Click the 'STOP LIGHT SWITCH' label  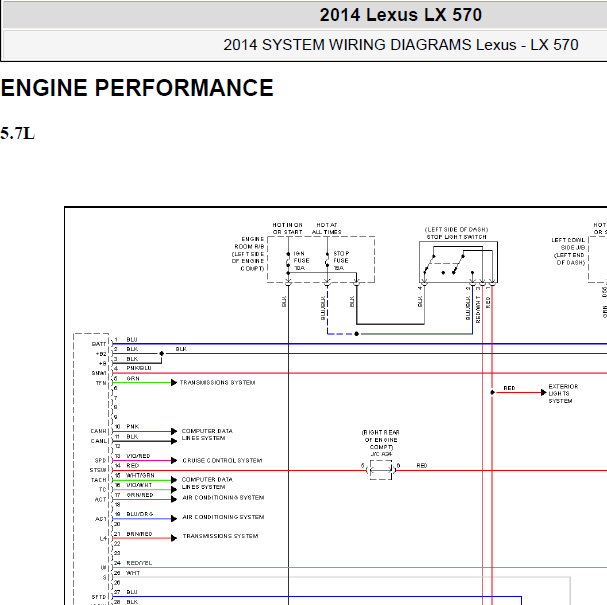click(x=456, y=237)
